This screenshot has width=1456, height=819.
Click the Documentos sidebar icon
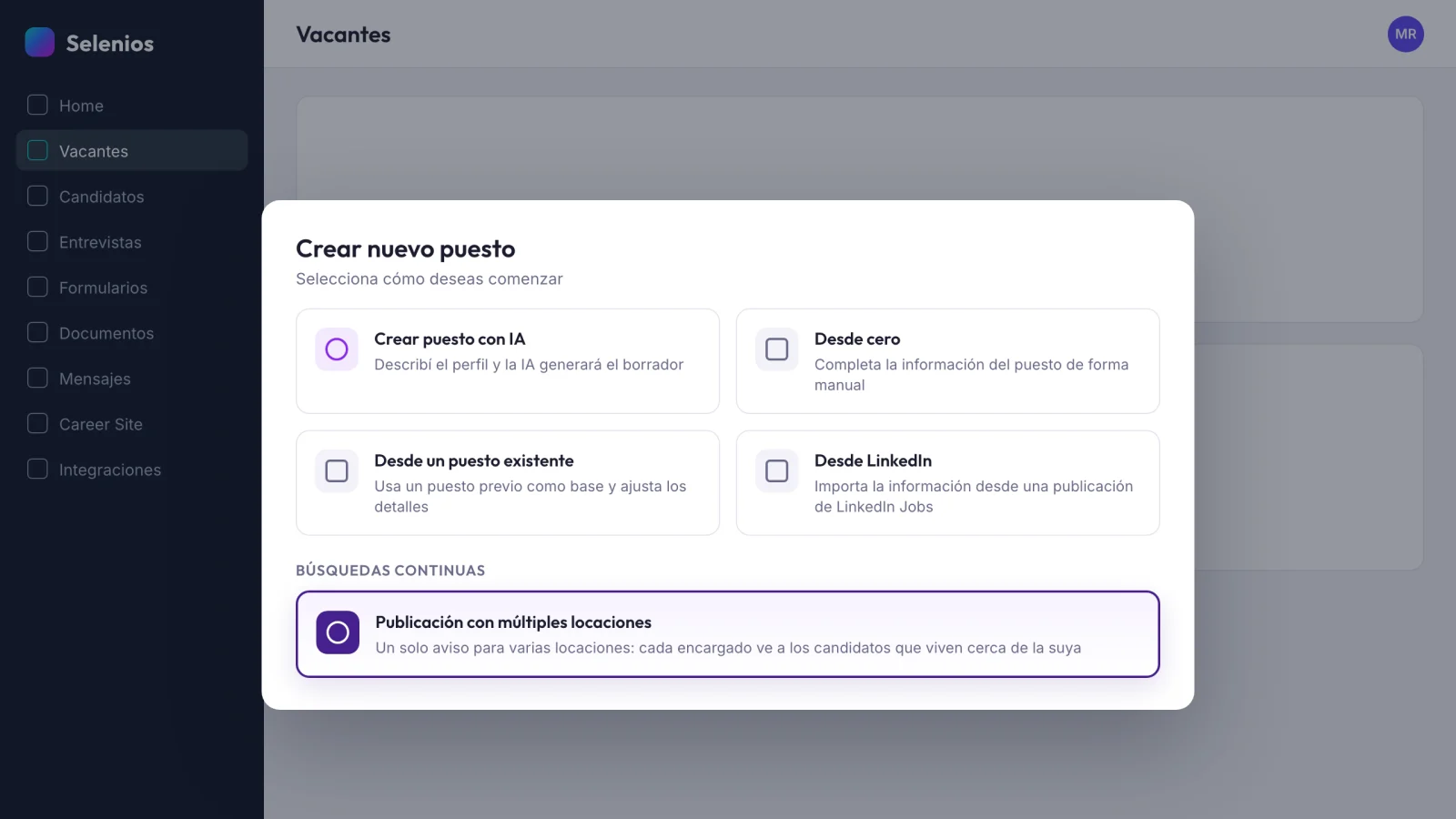(37, 332)
